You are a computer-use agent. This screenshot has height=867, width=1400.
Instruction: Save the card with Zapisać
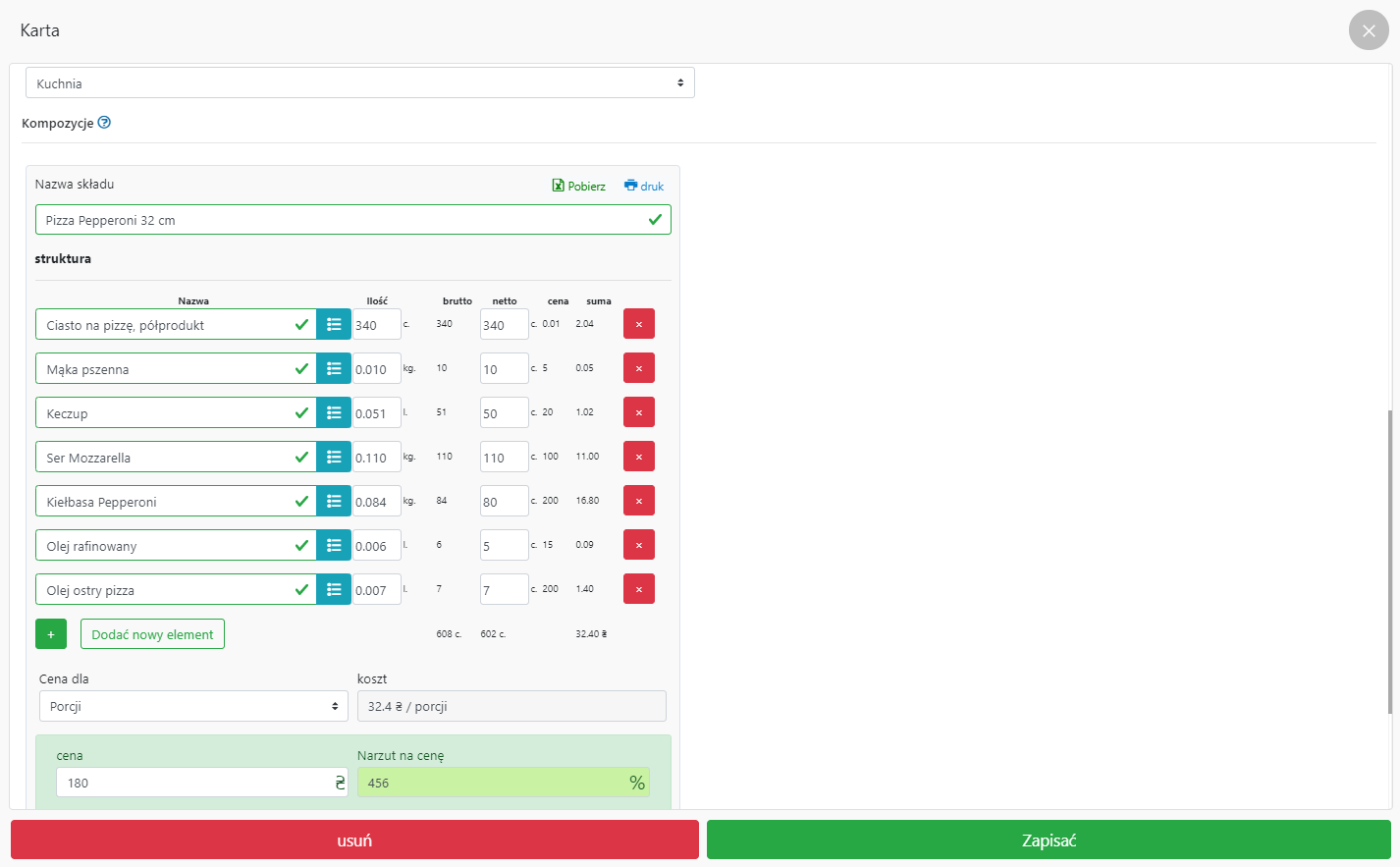click(x=1049, y=840)
